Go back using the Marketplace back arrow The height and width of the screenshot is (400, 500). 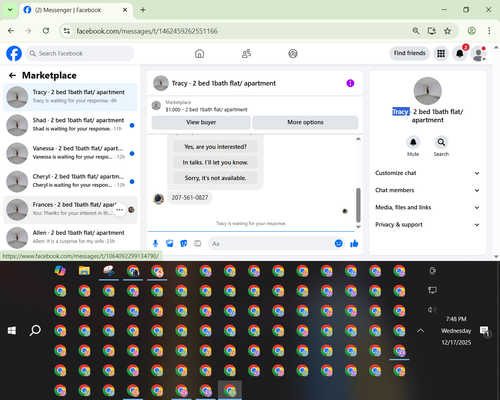(12, 75)
